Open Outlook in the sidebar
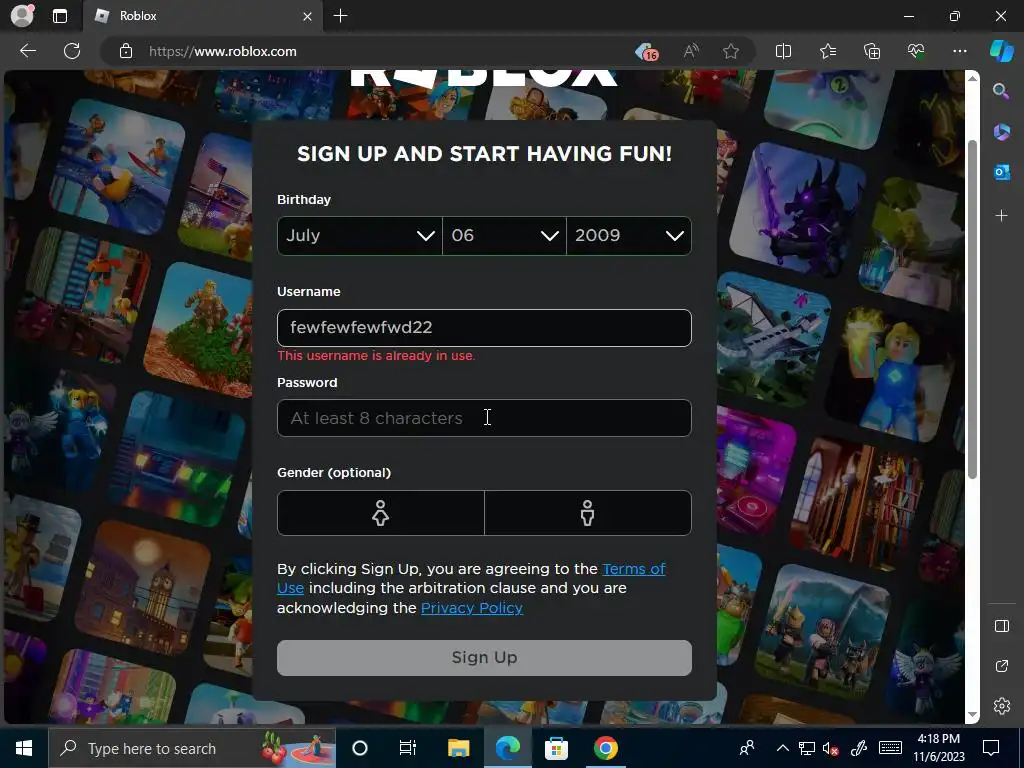 (1001, 172)
